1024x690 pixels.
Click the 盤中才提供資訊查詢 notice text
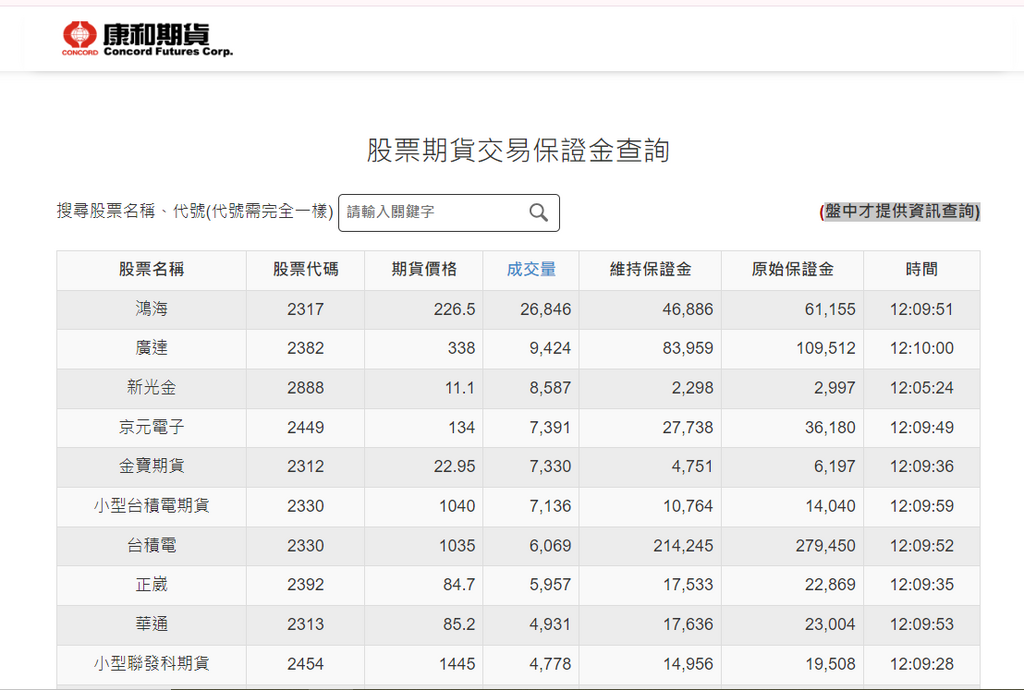tap(900, 211)
